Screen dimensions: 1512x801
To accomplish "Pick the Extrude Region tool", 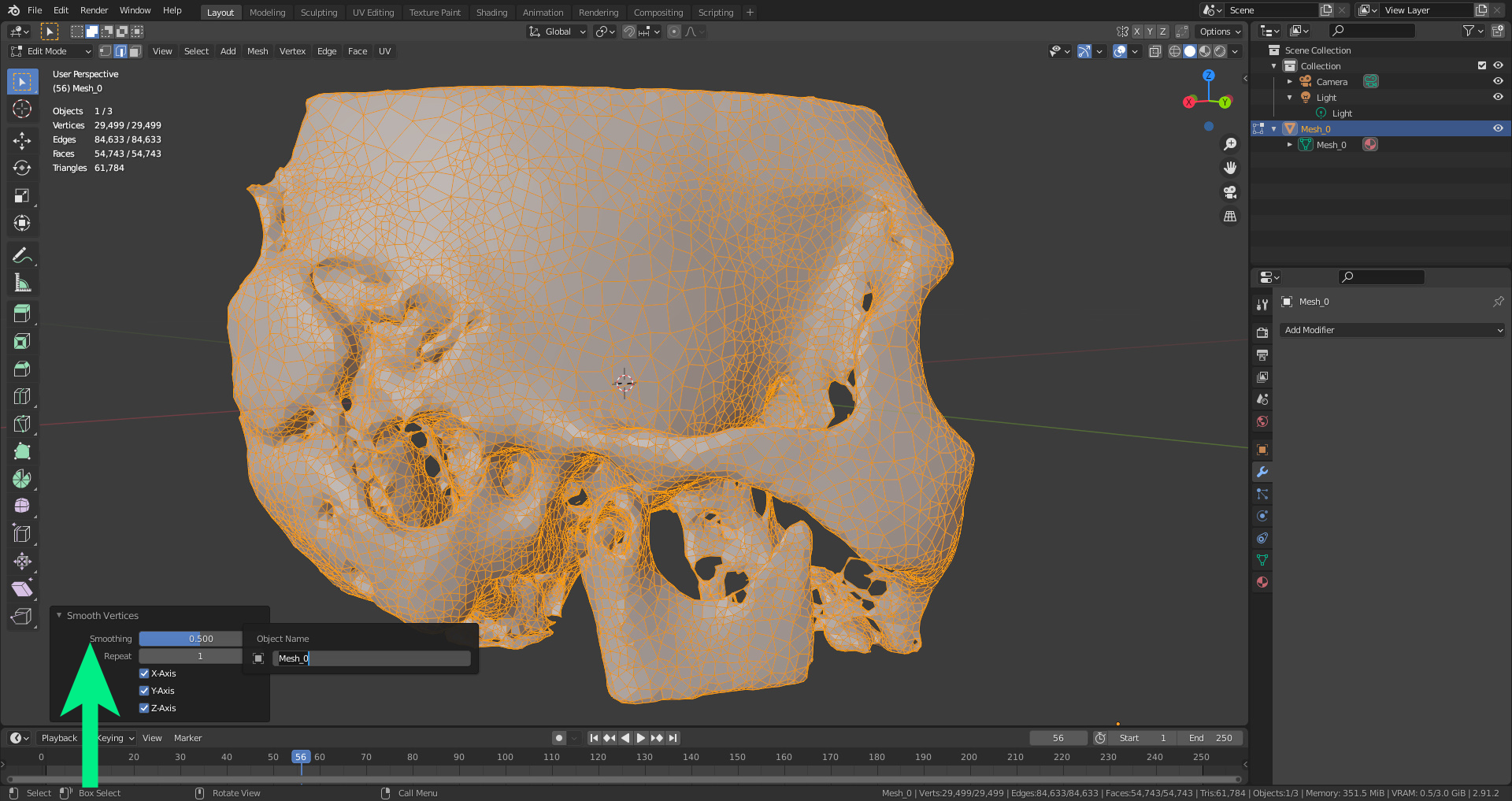I will [22, 313].
